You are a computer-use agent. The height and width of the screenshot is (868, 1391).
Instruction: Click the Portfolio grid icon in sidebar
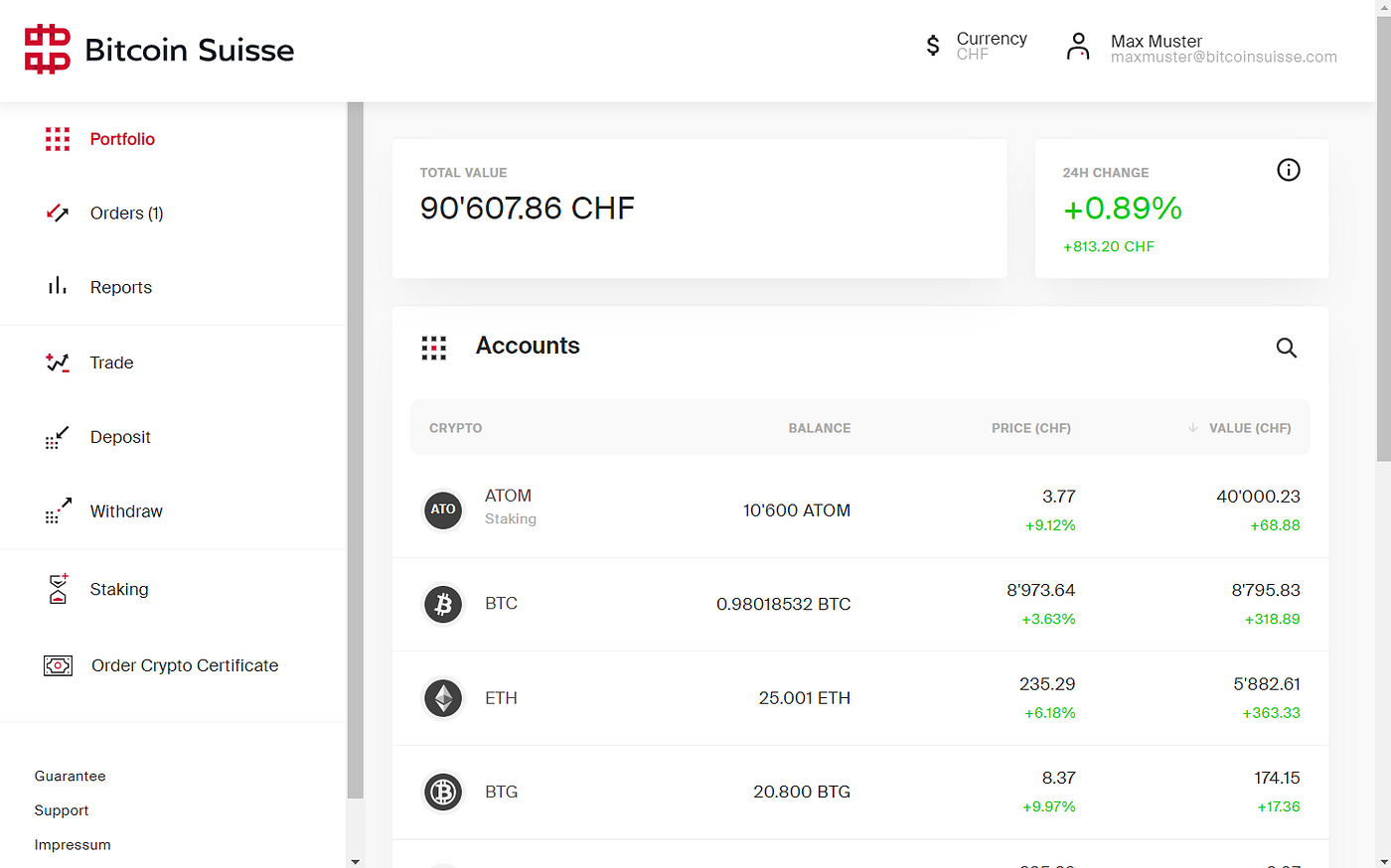tap(58, 139)
